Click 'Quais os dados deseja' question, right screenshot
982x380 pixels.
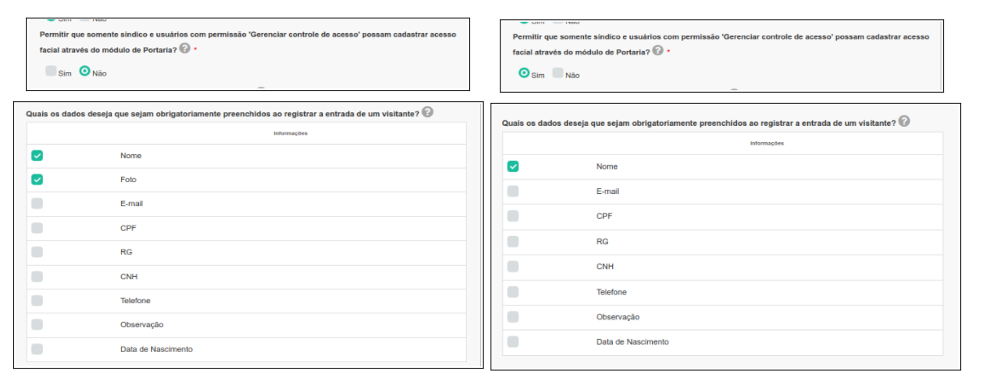(x=699, y=123)
